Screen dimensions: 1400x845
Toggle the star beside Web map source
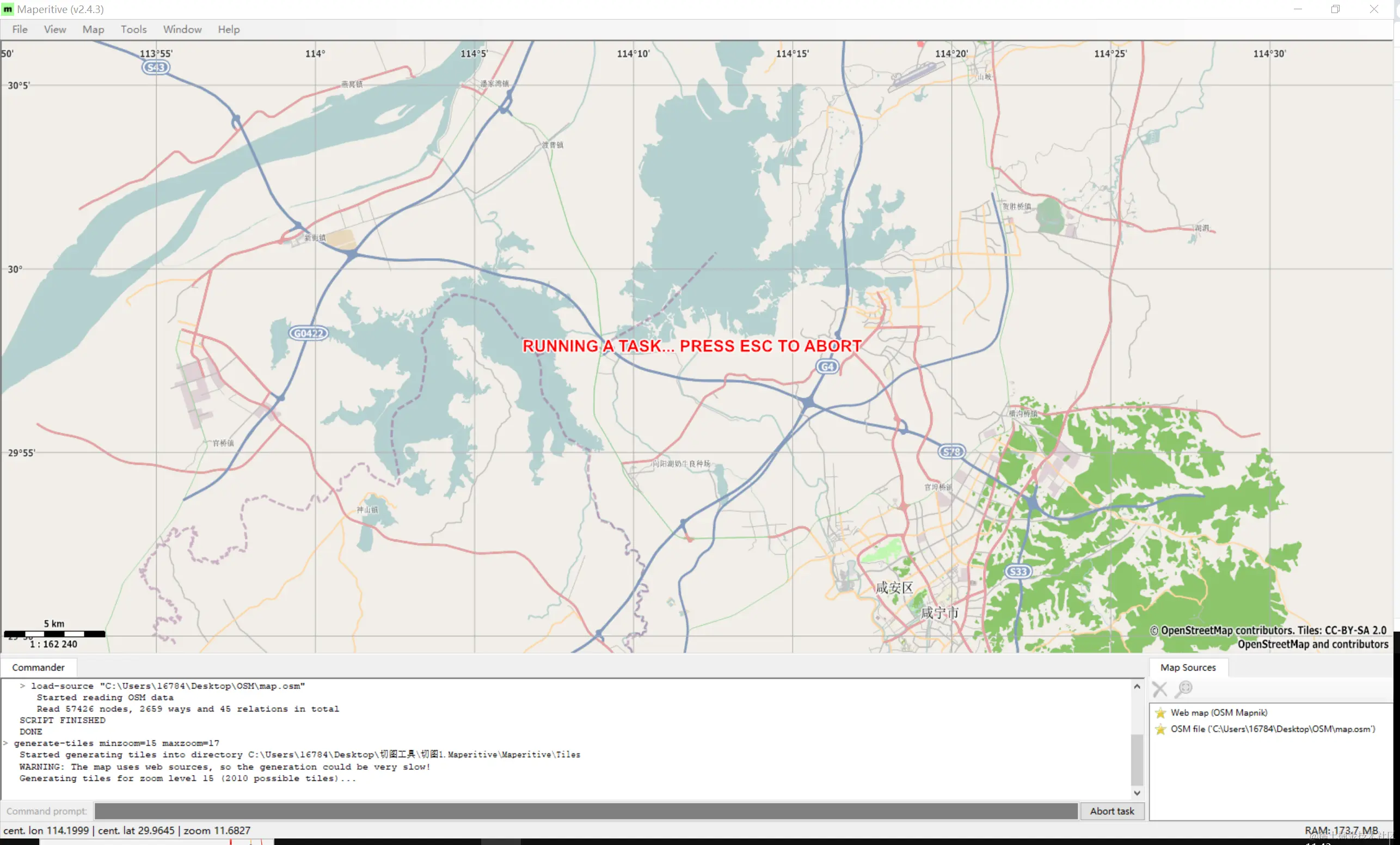tap(1160, 713)
